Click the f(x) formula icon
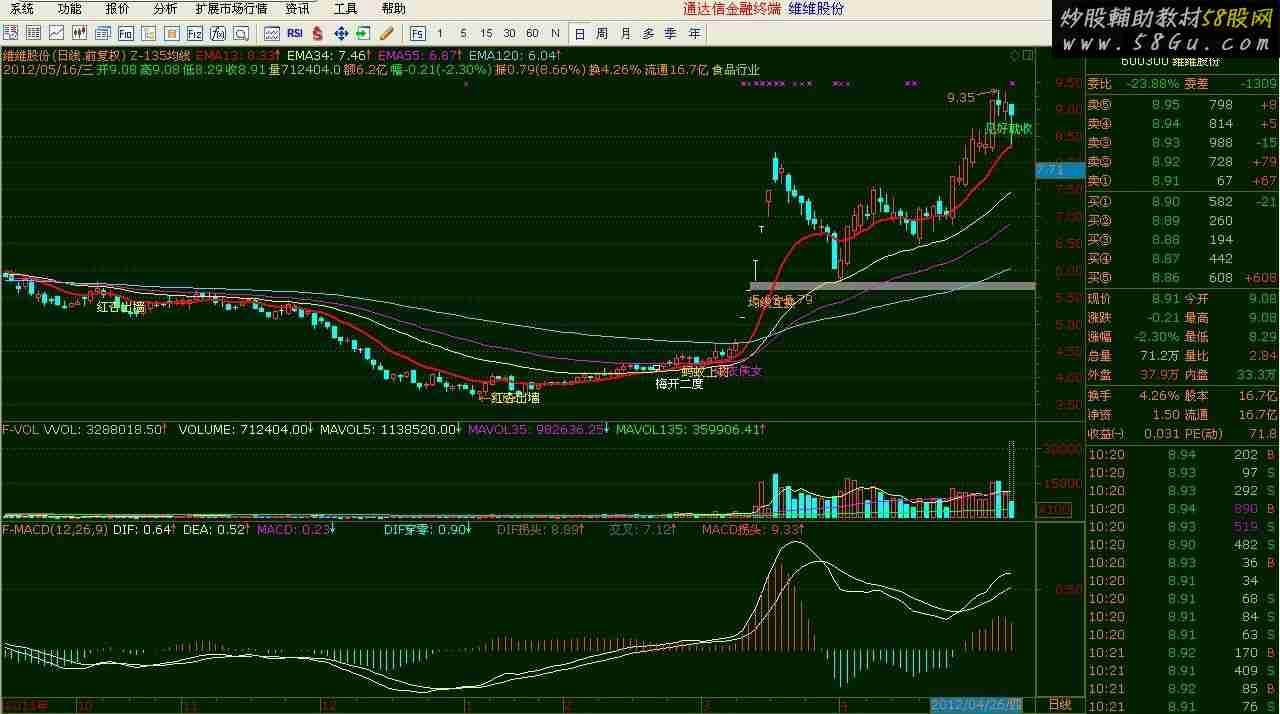The image size is (1280, 714). pos(218,33)
